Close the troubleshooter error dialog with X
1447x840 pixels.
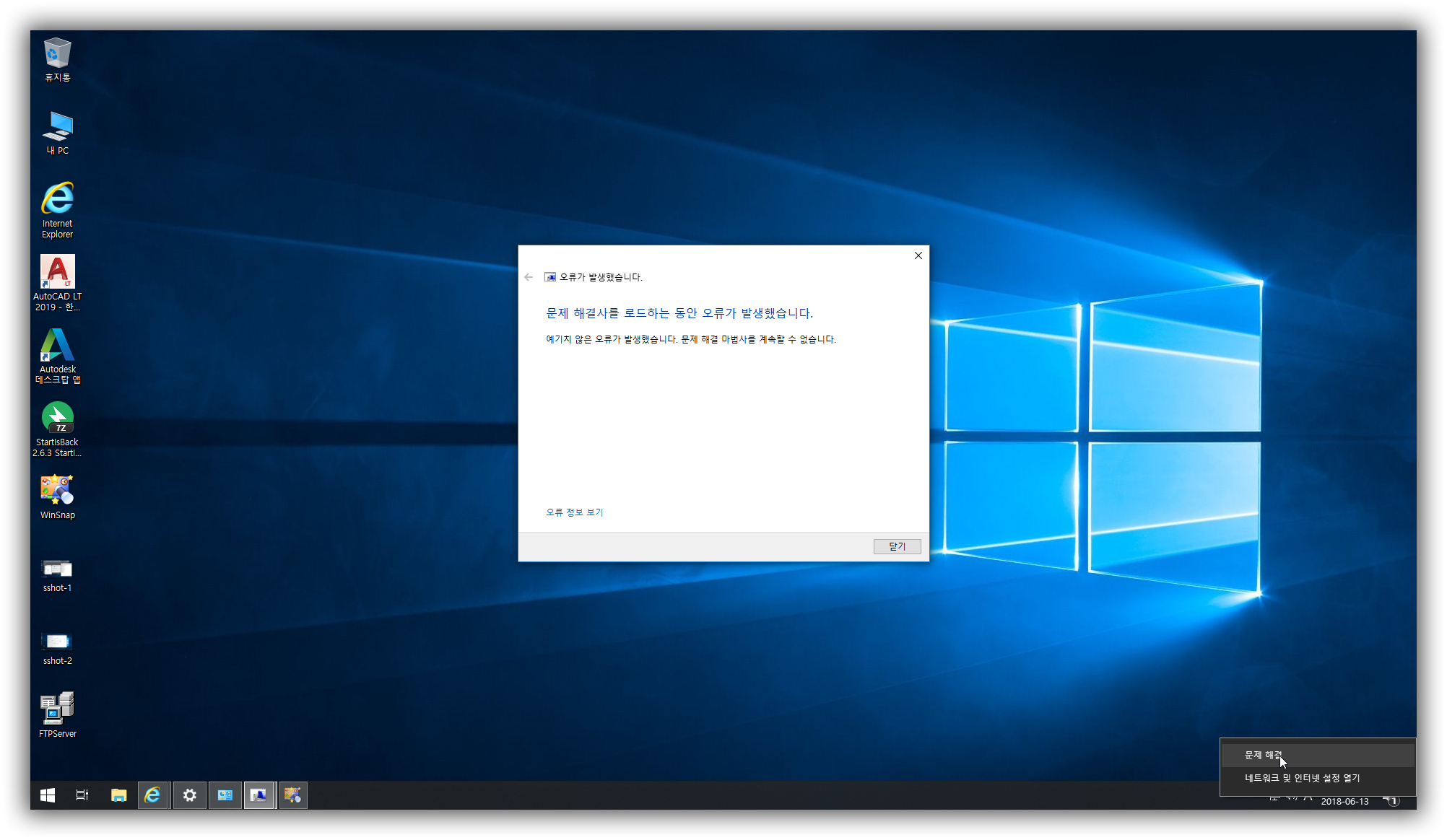click(x=918, y=255)
